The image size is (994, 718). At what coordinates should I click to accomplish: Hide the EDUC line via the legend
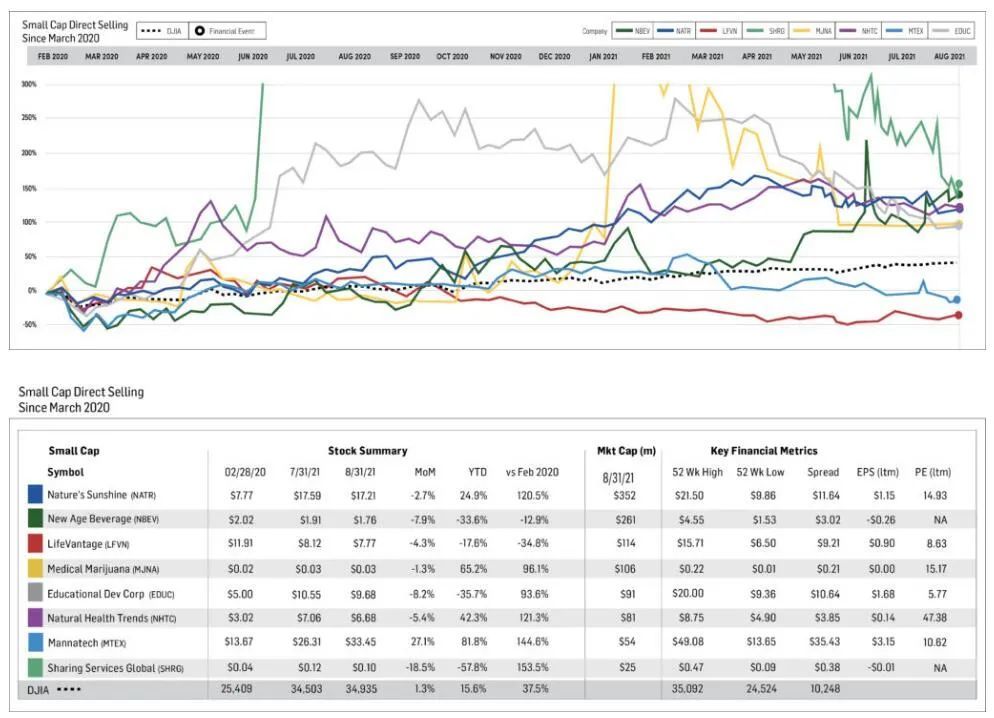click(952, 30)
